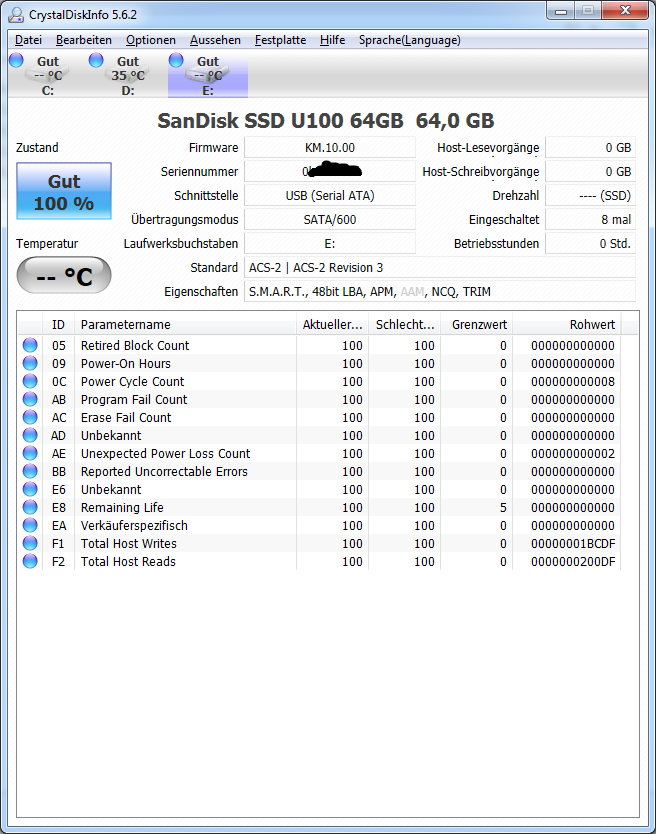Click the status icon for Power Cycle Count
The width and height of the screenshot is (656, 834).
tap(30, 381)
